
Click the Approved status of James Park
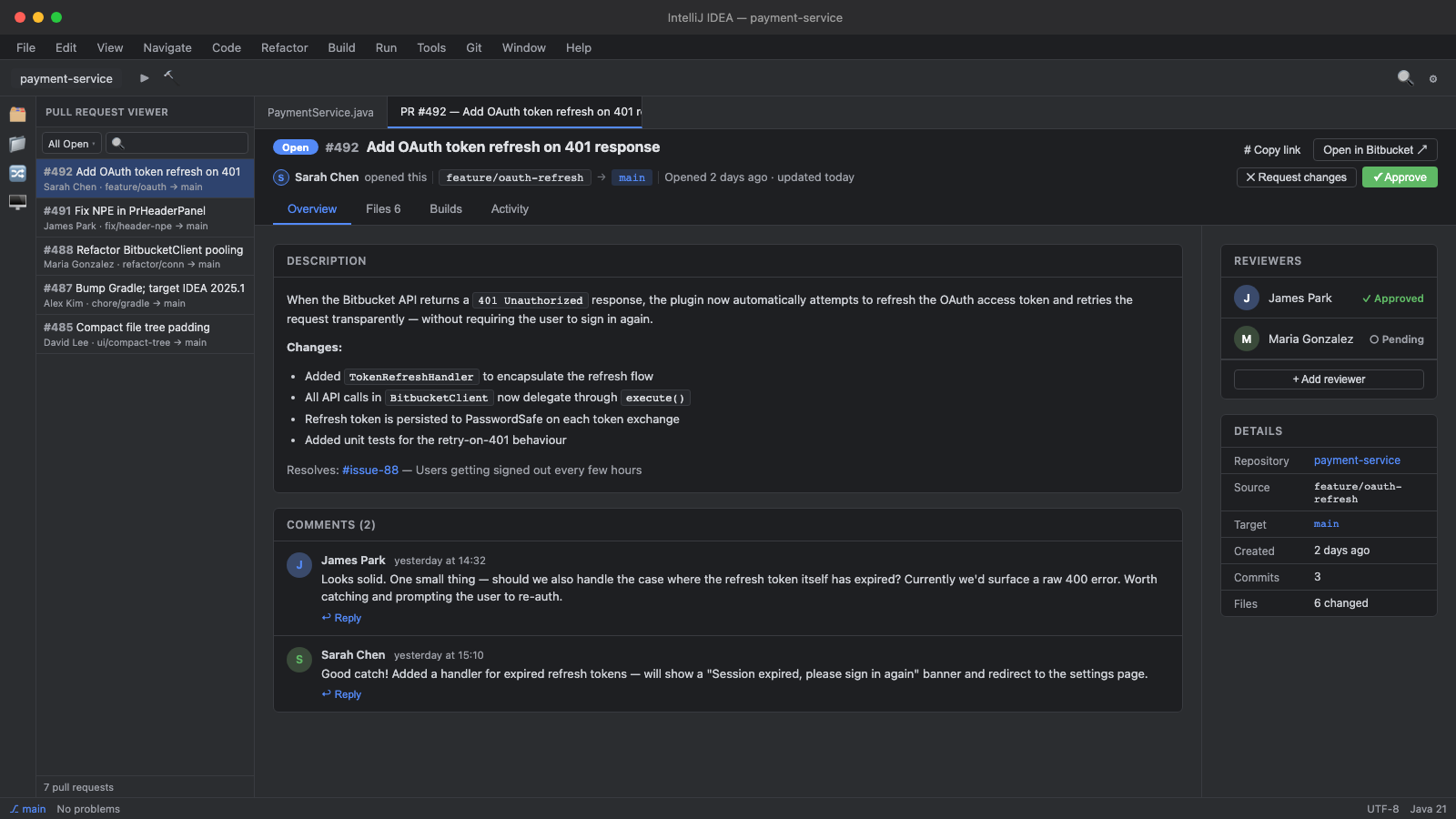tap(1392, 298)
